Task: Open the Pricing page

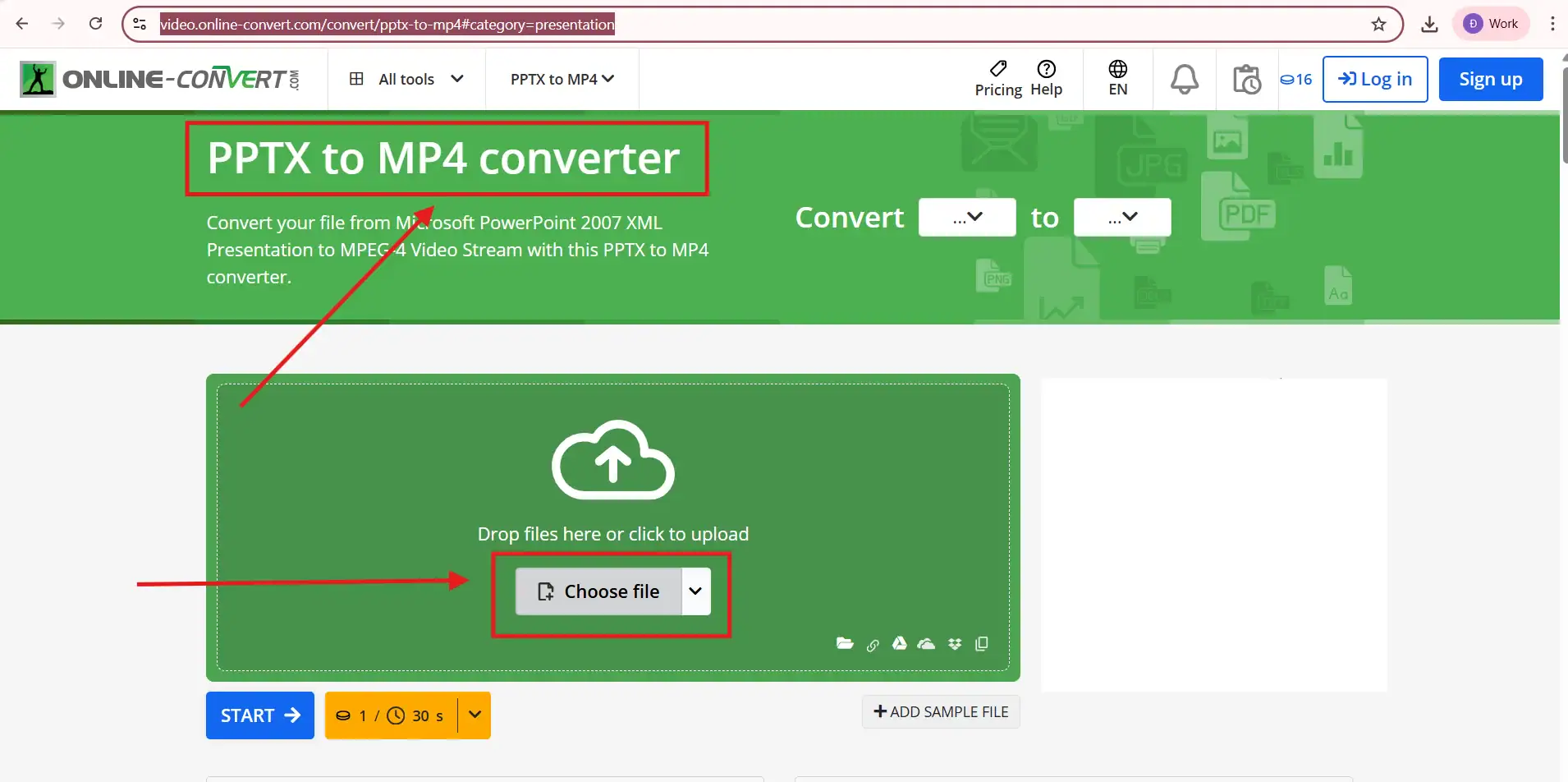Action: [997, 79]
